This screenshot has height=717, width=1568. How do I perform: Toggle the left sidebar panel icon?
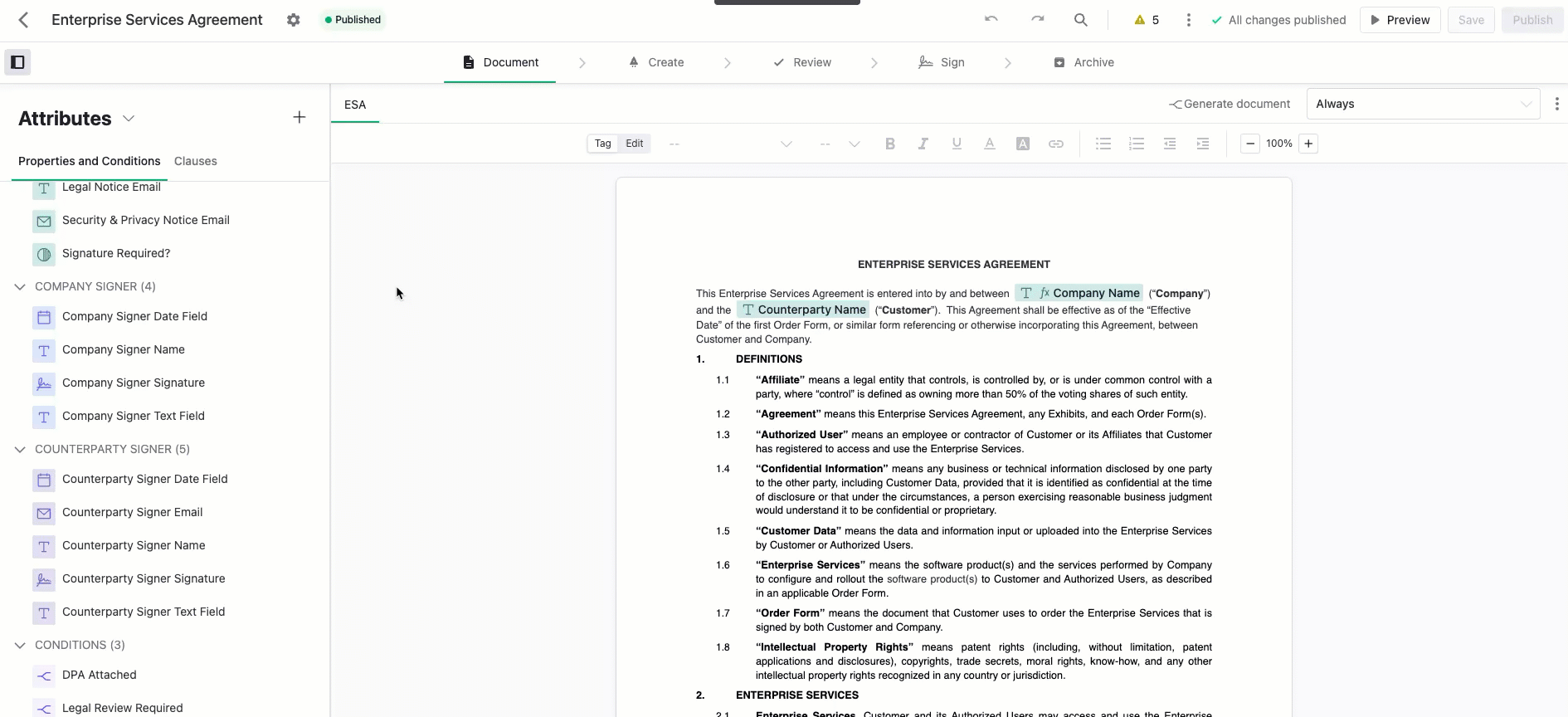coord(17,62)
